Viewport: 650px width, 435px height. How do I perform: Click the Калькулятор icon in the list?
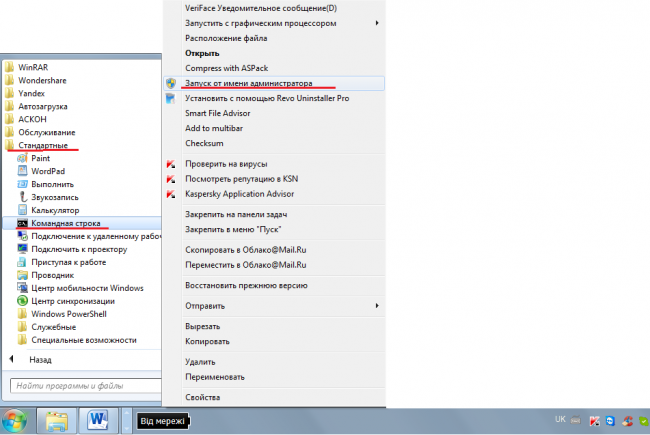[x=22, y=210]
